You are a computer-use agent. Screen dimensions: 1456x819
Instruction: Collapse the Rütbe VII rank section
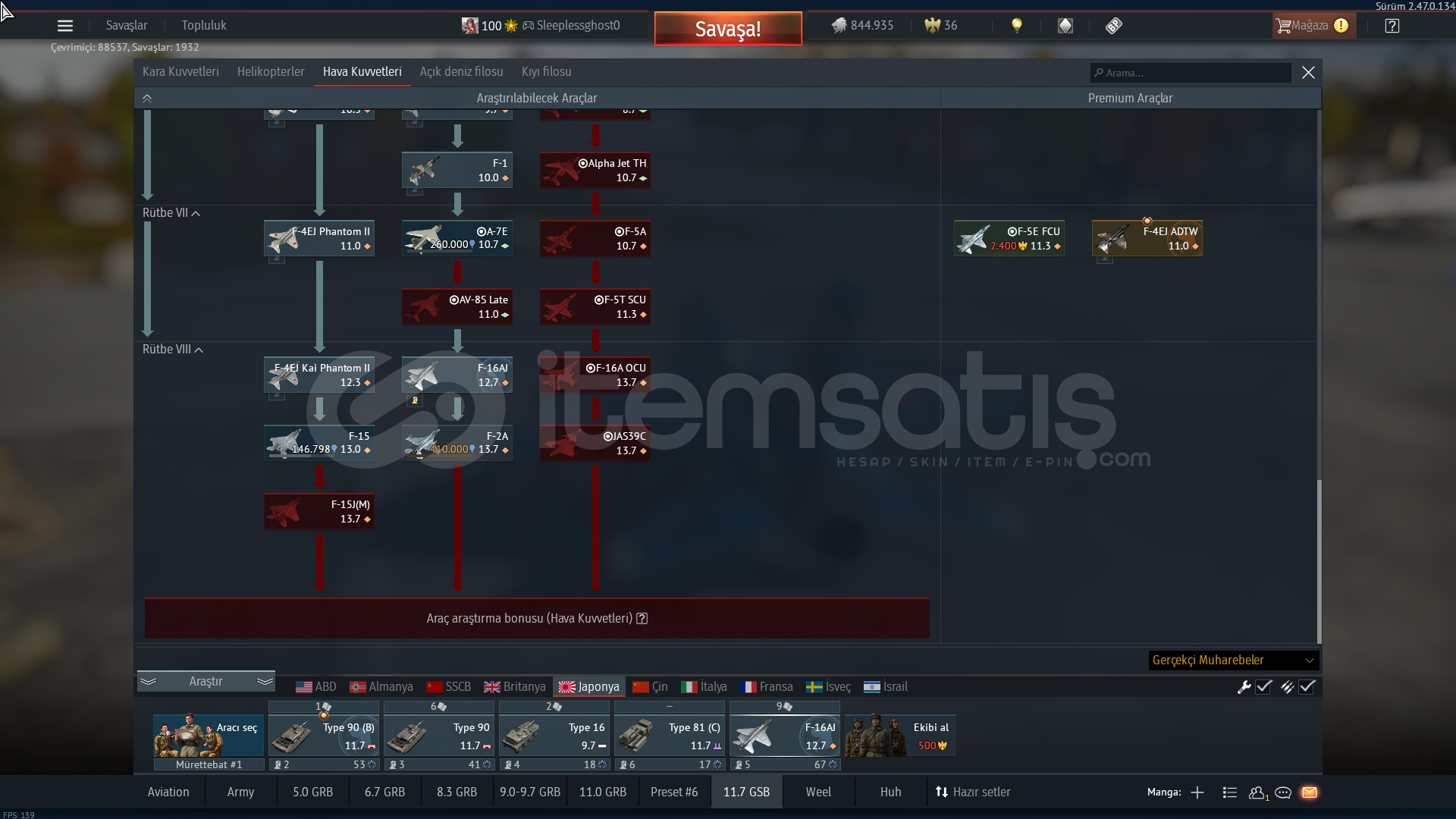point(171,213)
